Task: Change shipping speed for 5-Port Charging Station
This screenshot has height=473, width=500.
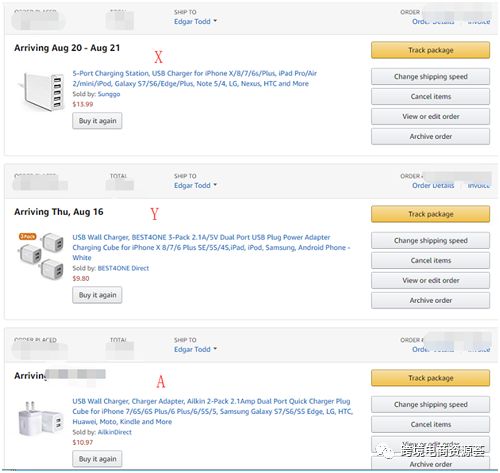Action: (x=430, y=77)
